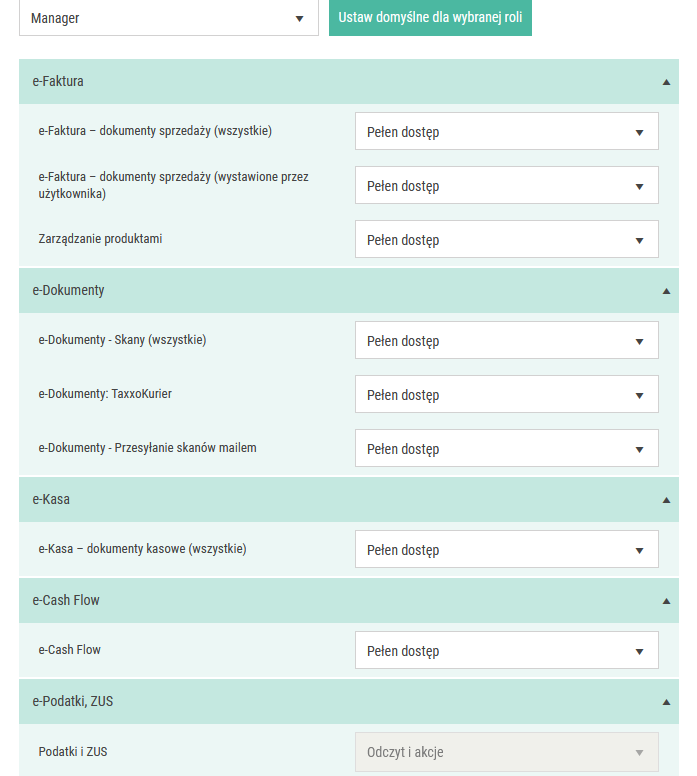This screenshot has height=776, width=697.
Task: Collapse the e-Faktura section arrow
Action: 666,82
